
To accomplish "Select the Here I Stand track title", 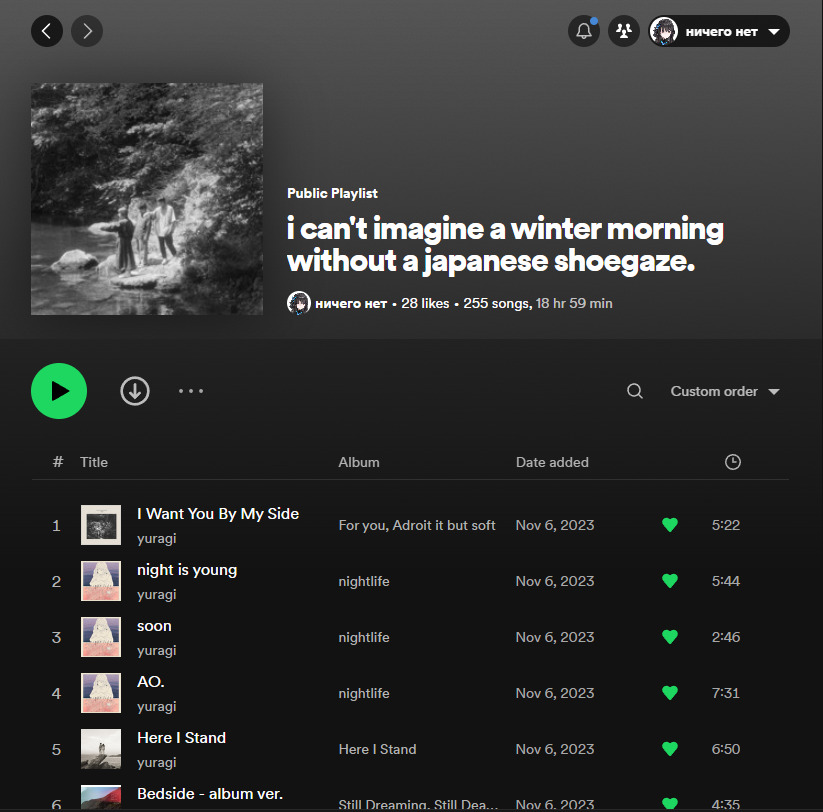I will 182,738.
